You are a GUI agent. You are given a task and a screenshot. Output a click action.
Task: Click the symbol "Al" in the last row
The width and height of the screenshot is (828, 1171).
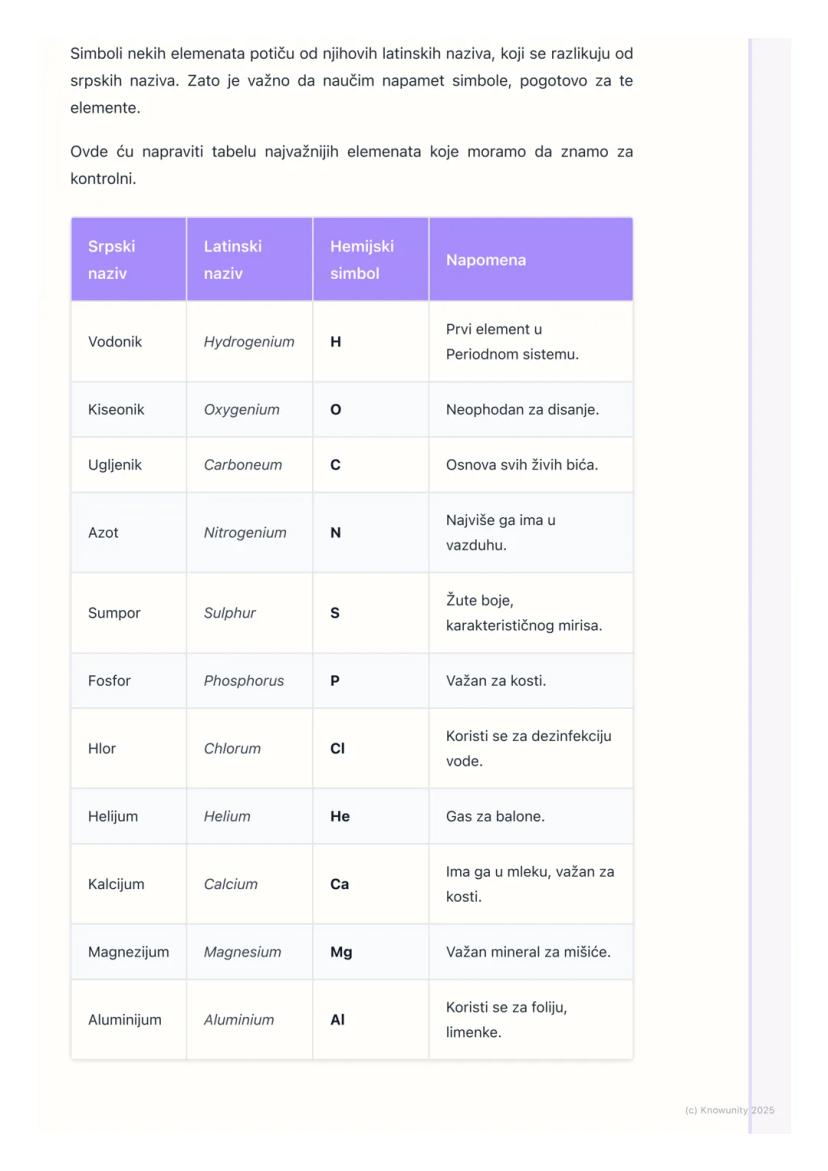[337, 1021]
